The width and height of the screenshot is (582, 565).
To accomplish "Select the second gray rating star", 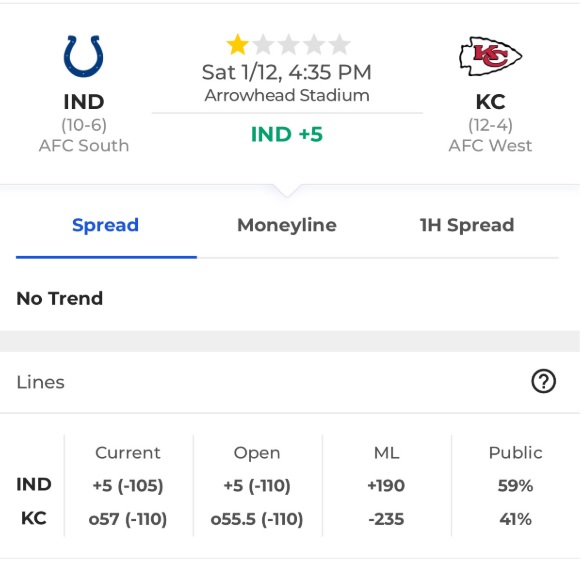I will click(x=263, y=44).
